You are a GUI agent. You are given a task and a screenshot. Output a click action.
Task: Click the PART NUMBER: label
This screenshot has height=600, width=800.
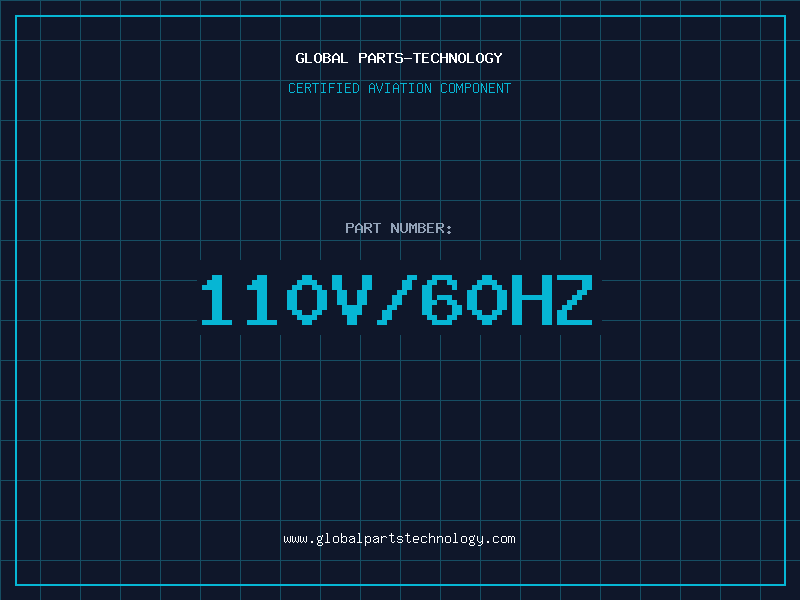[398, 228]
